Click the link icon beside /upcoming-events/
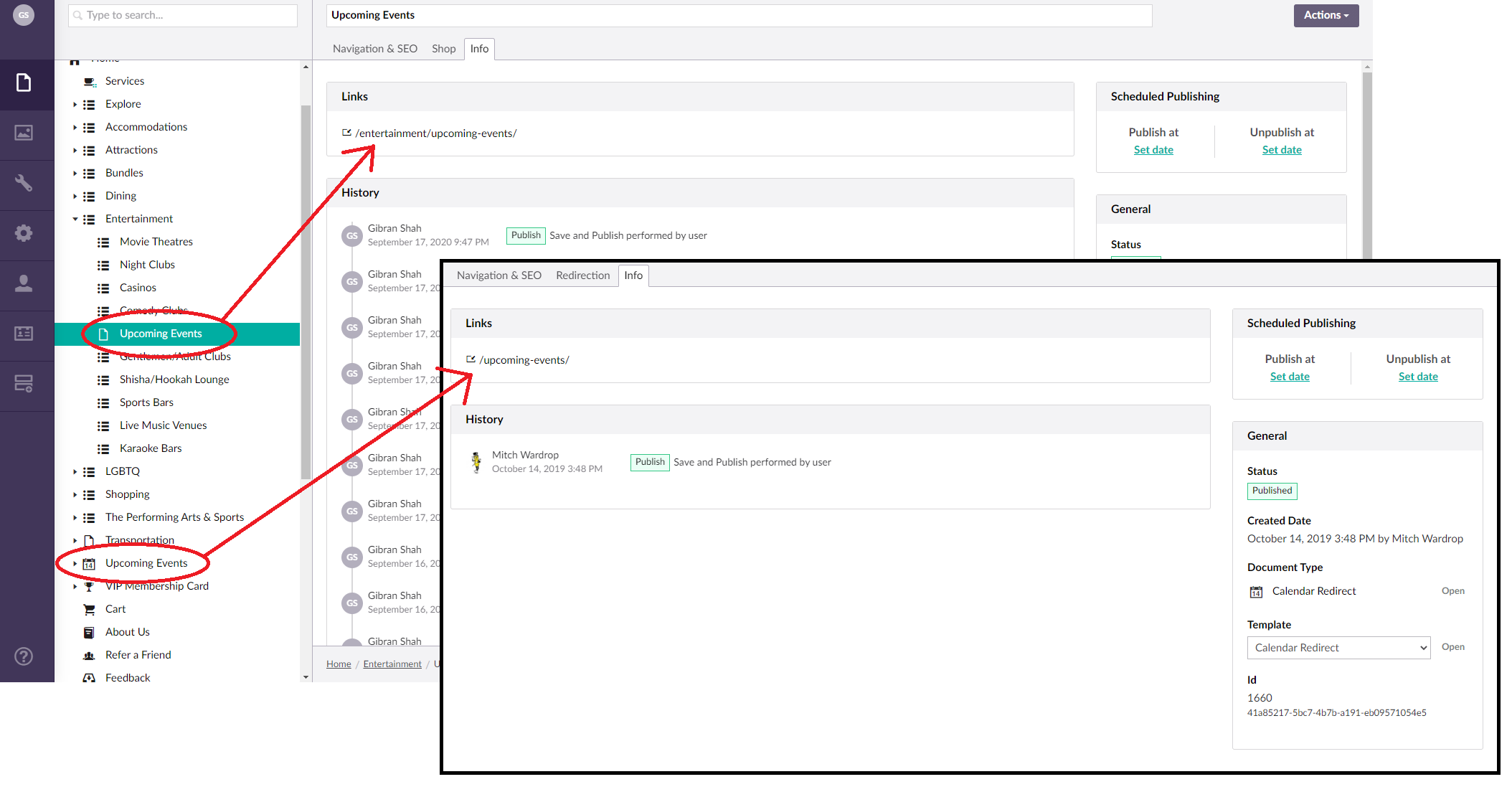Screen dimensions: 1512x792 (471, 359)
